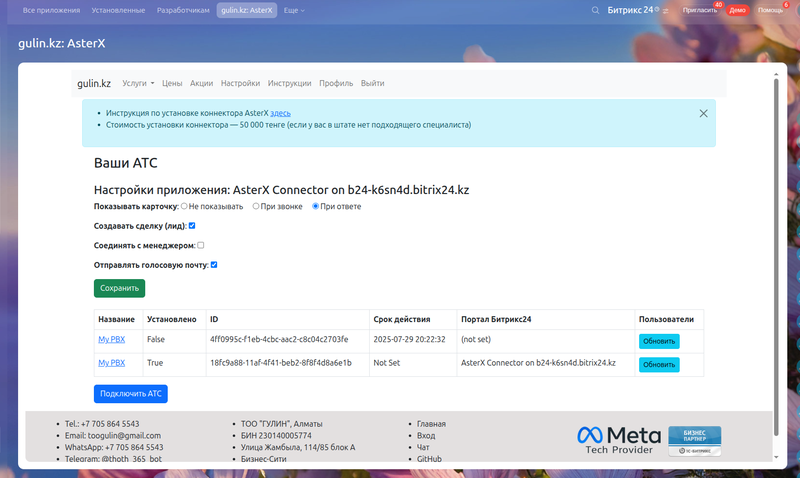Screen dimensions: 800x478
Task: Click the scrollbar down arrow
Action: tap(776, 458)
